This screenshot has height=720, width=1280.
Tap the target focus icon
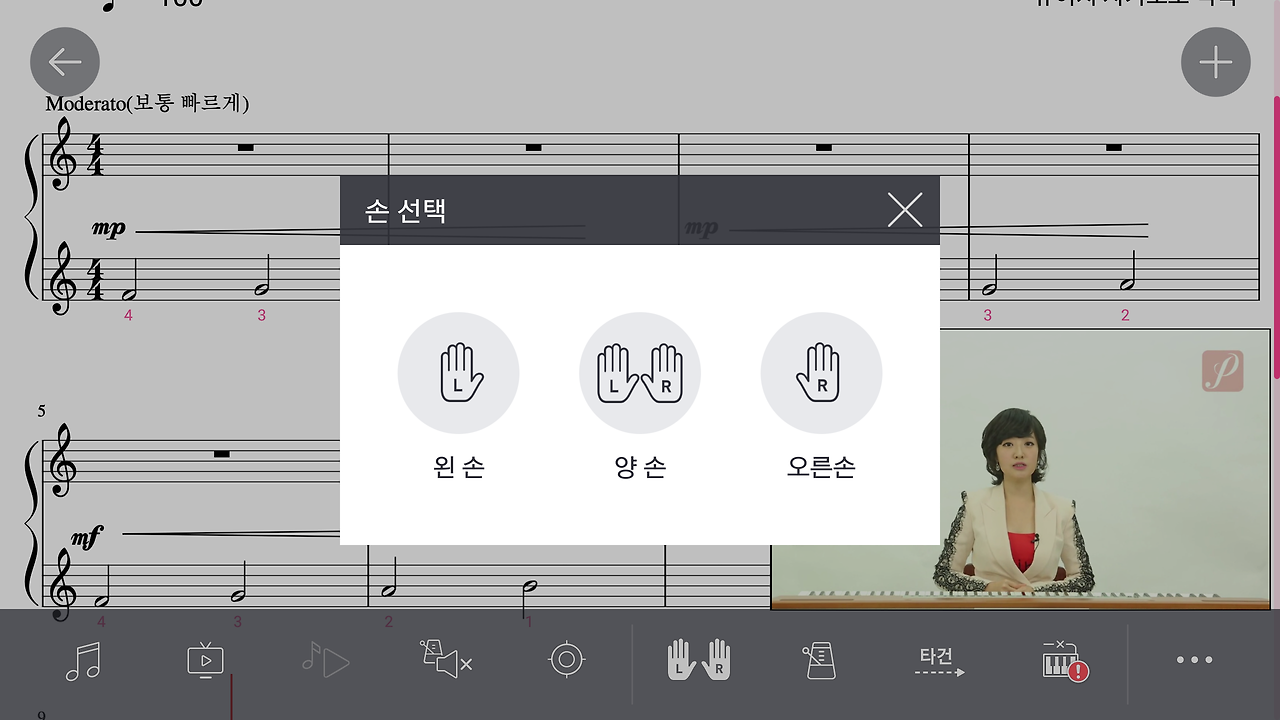[567, 660]
